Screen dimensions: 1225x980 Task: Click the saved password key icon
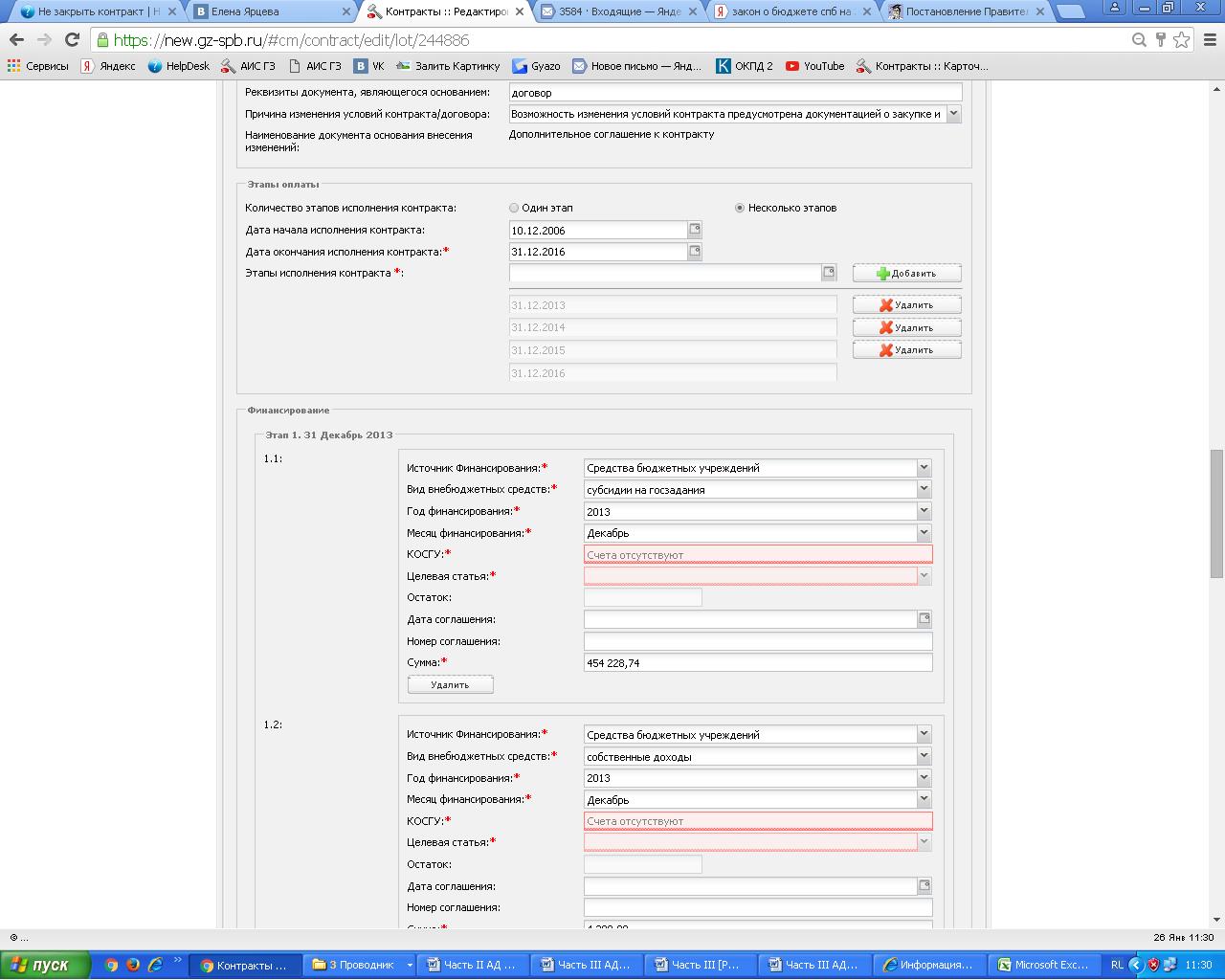pyautogui.click(x=1161, y=40)
